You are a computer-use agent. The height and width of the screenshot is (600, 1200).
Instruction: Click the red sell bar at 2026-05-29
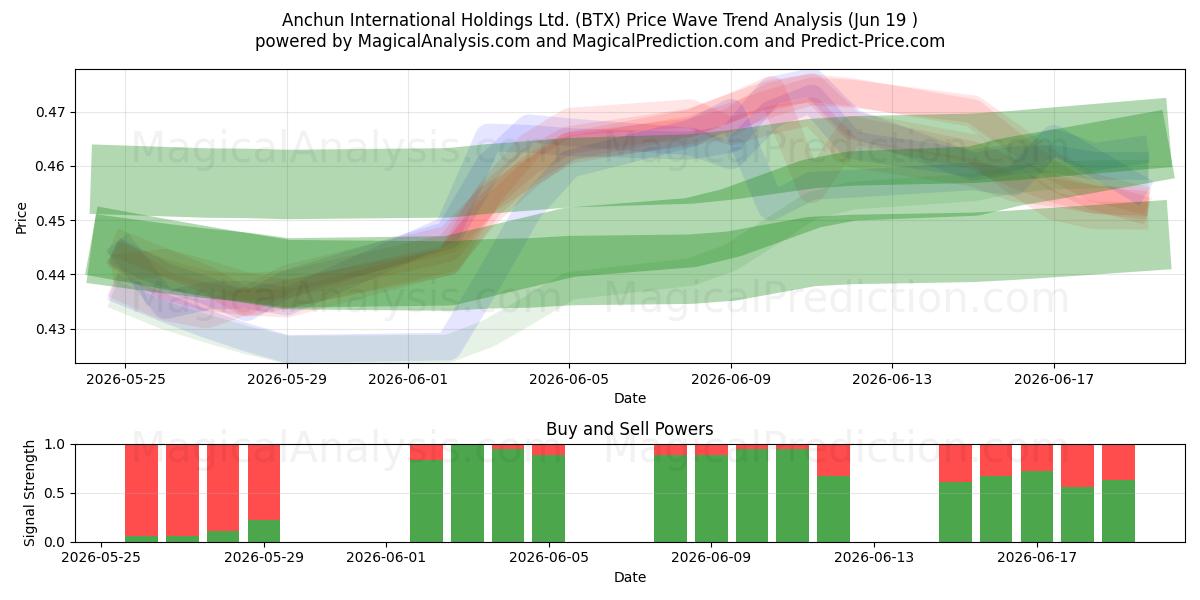263,482
